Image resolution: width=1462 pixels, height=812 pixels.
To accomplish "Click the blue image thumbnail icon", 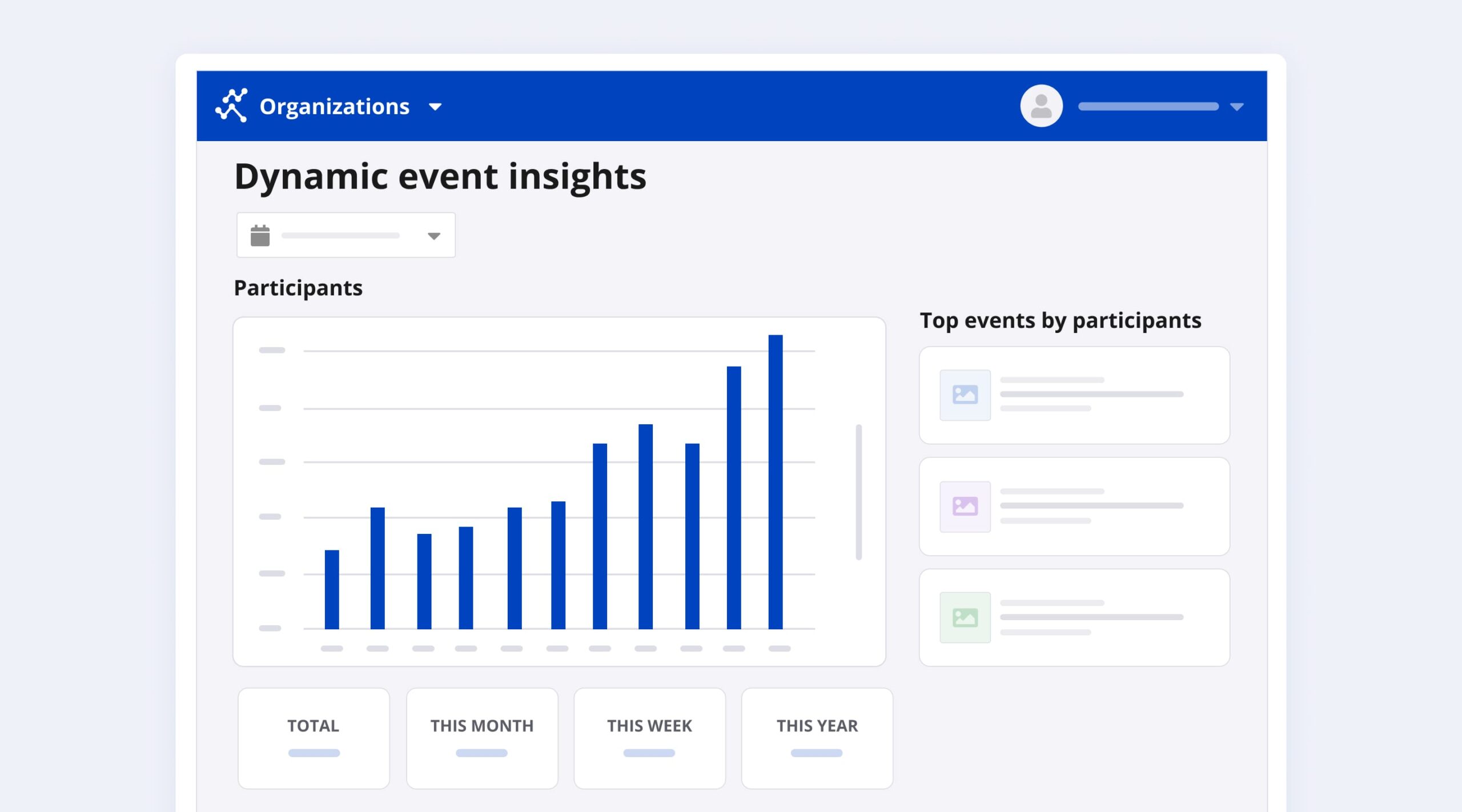I will pyautogui.click(x=965, y=395).
